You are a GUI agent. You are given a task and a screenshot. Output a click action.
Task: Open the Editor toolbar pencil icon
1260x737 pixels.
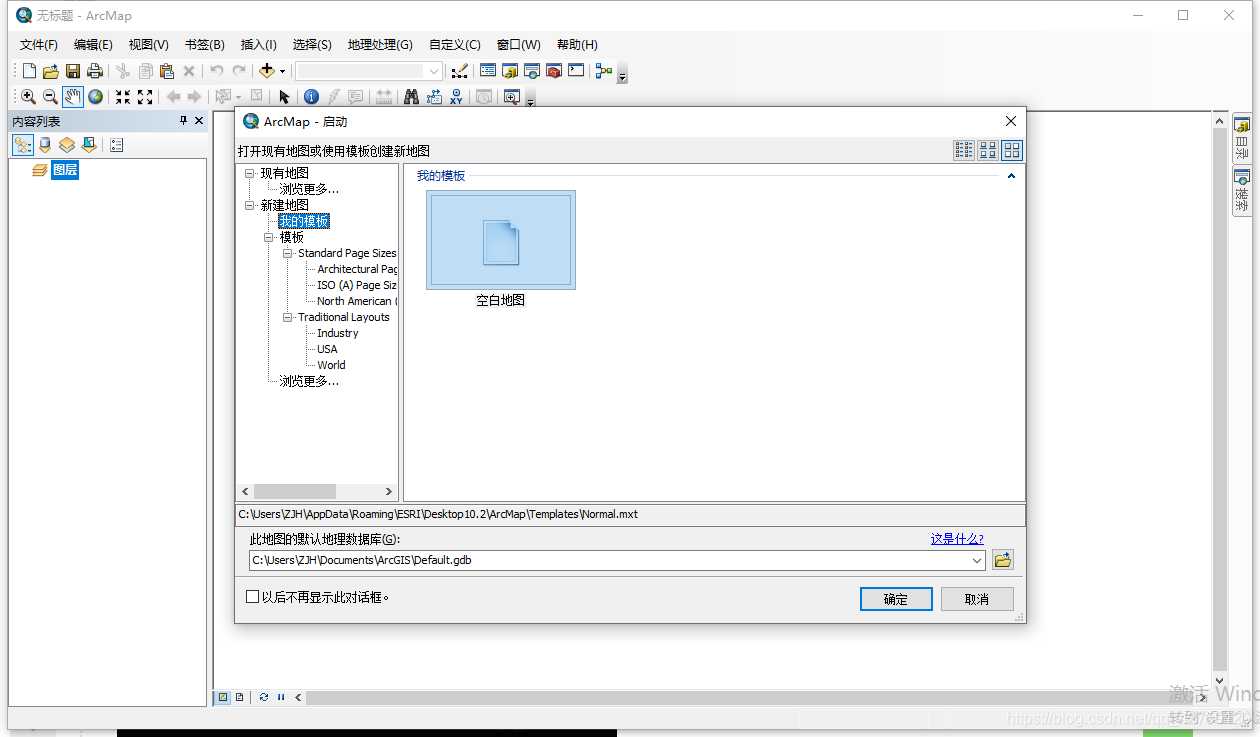(459, 71)
